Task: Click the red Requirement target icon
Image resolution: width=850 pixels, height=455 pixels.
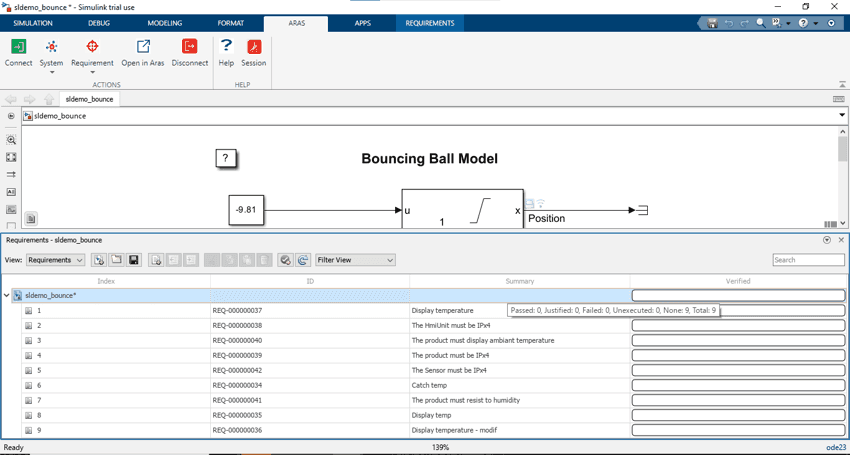Action: [92, 47]
